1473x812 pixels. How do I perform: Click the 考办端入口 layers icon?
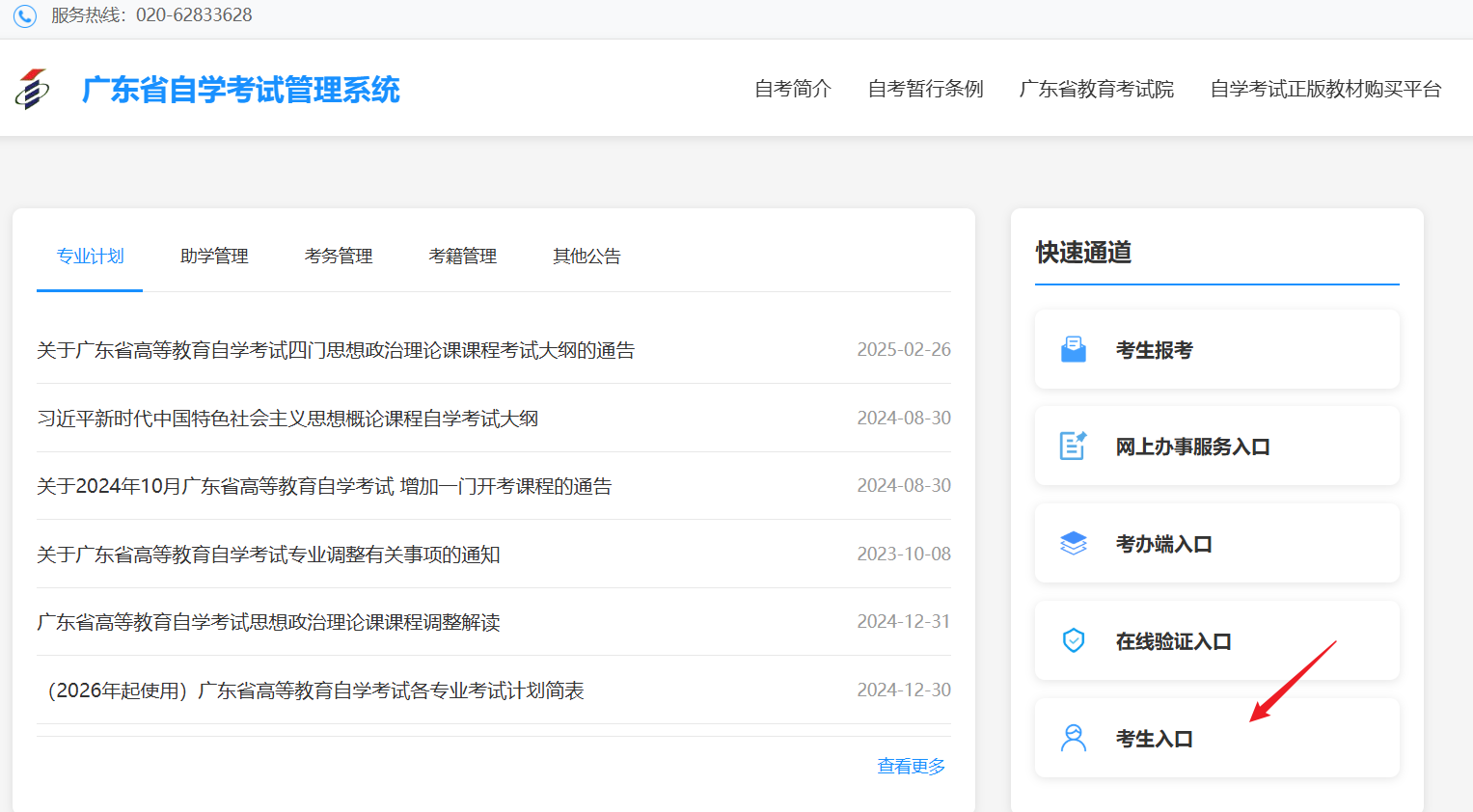coord(1074,542)
